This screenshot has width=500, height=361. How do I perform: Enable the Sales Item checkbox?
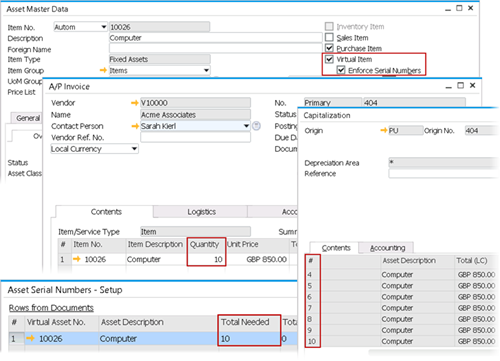pyautogui.click(x=329, y=37)
